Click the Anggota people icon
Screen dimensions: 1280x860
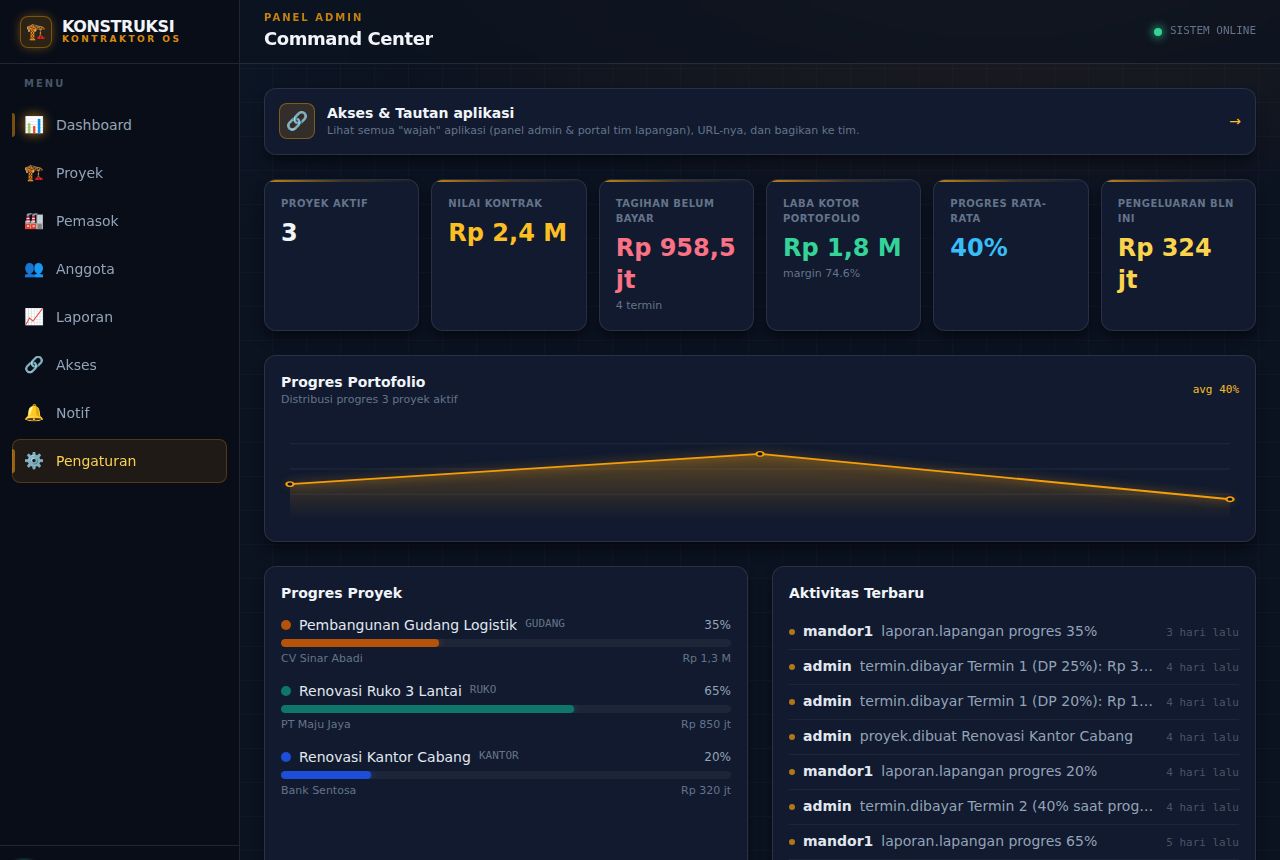pyautogui.click(x=34, y=269)
